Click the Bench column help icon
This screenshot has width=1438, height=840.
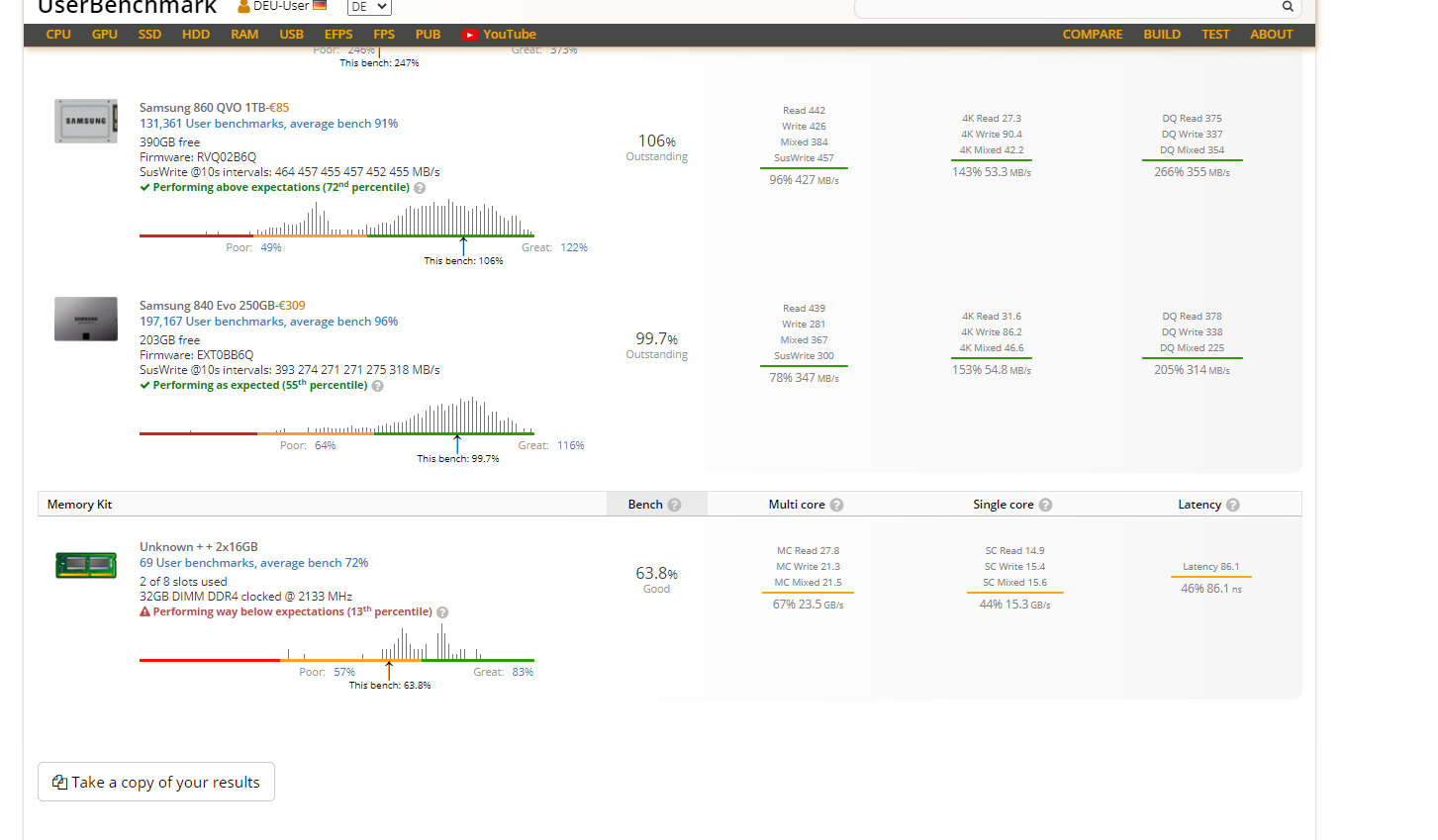(674, 505)
